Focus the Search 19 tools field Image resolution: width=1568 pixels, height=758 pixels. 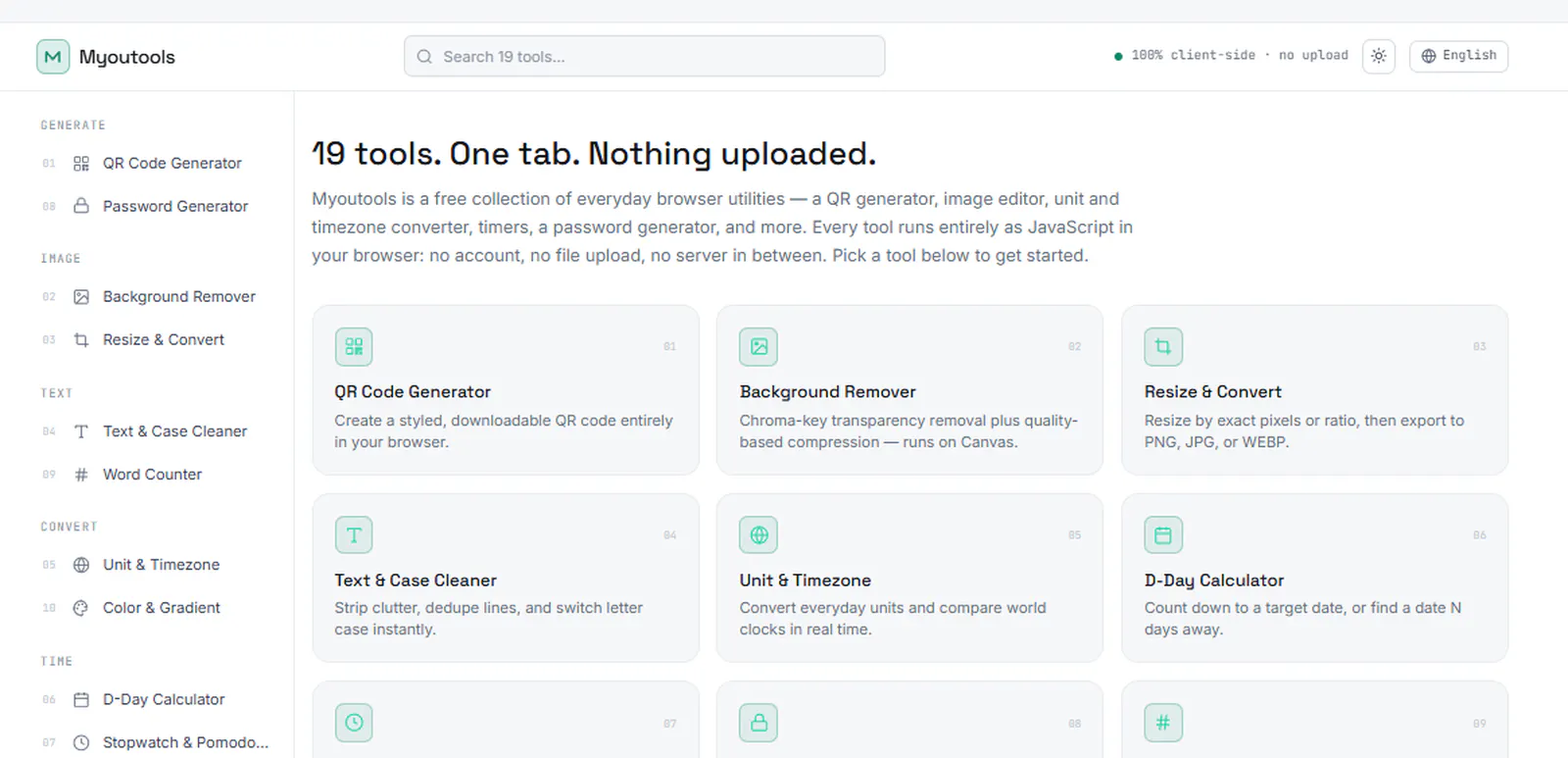coord(644,56)
